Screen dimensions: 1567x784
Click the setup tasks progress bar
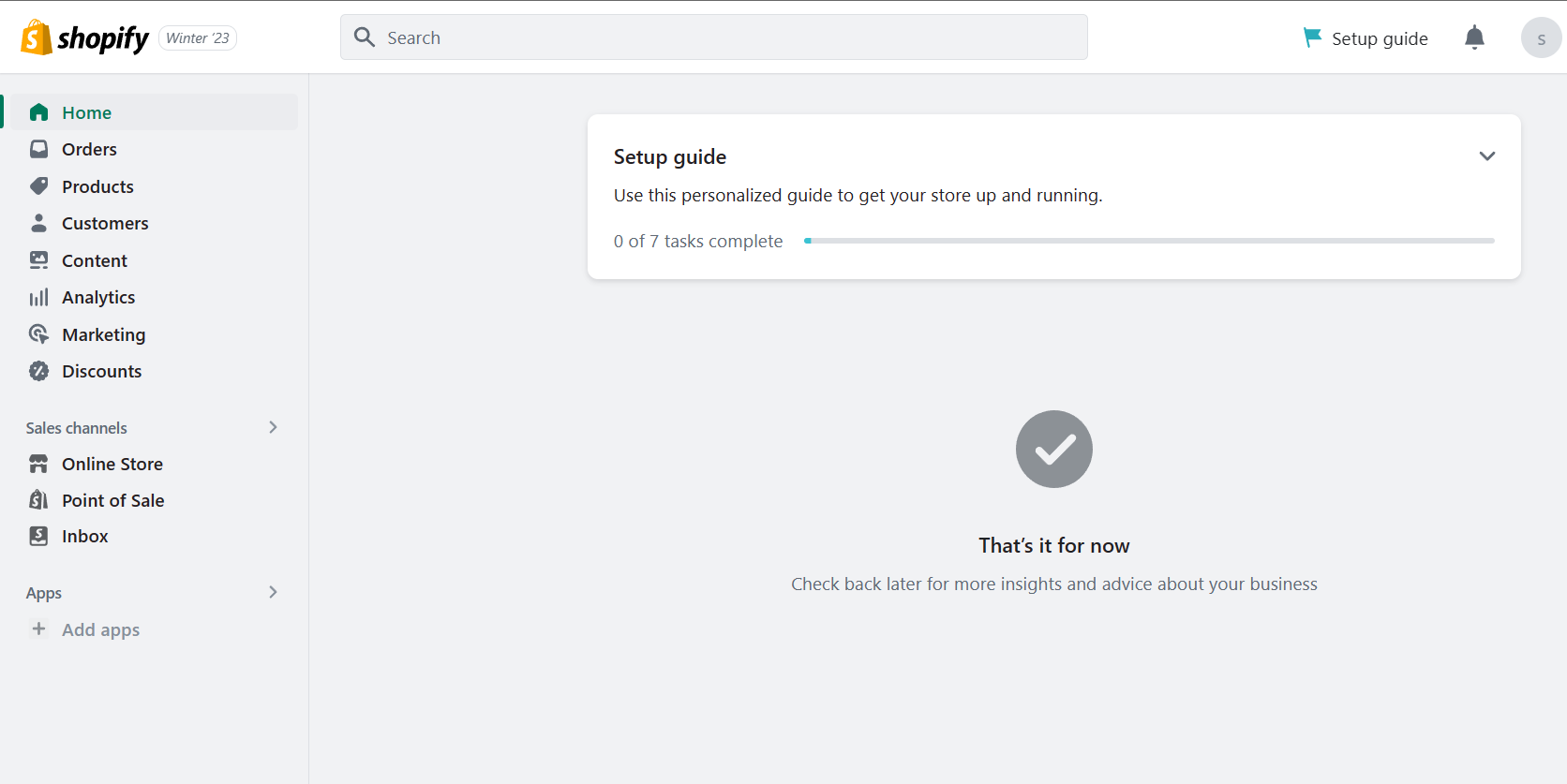point(1149,241)
